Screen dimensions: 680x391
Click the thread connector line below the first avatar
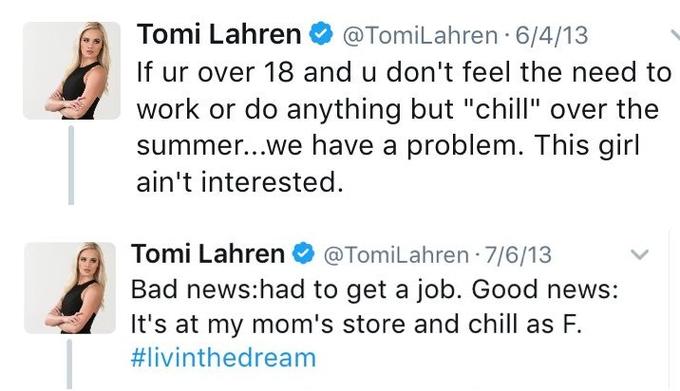click(71, 165)
